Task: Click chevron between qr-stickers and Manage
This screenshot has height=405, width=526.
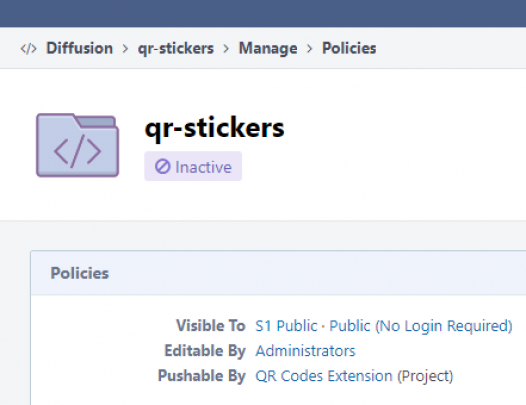Action: coord(226,49)
